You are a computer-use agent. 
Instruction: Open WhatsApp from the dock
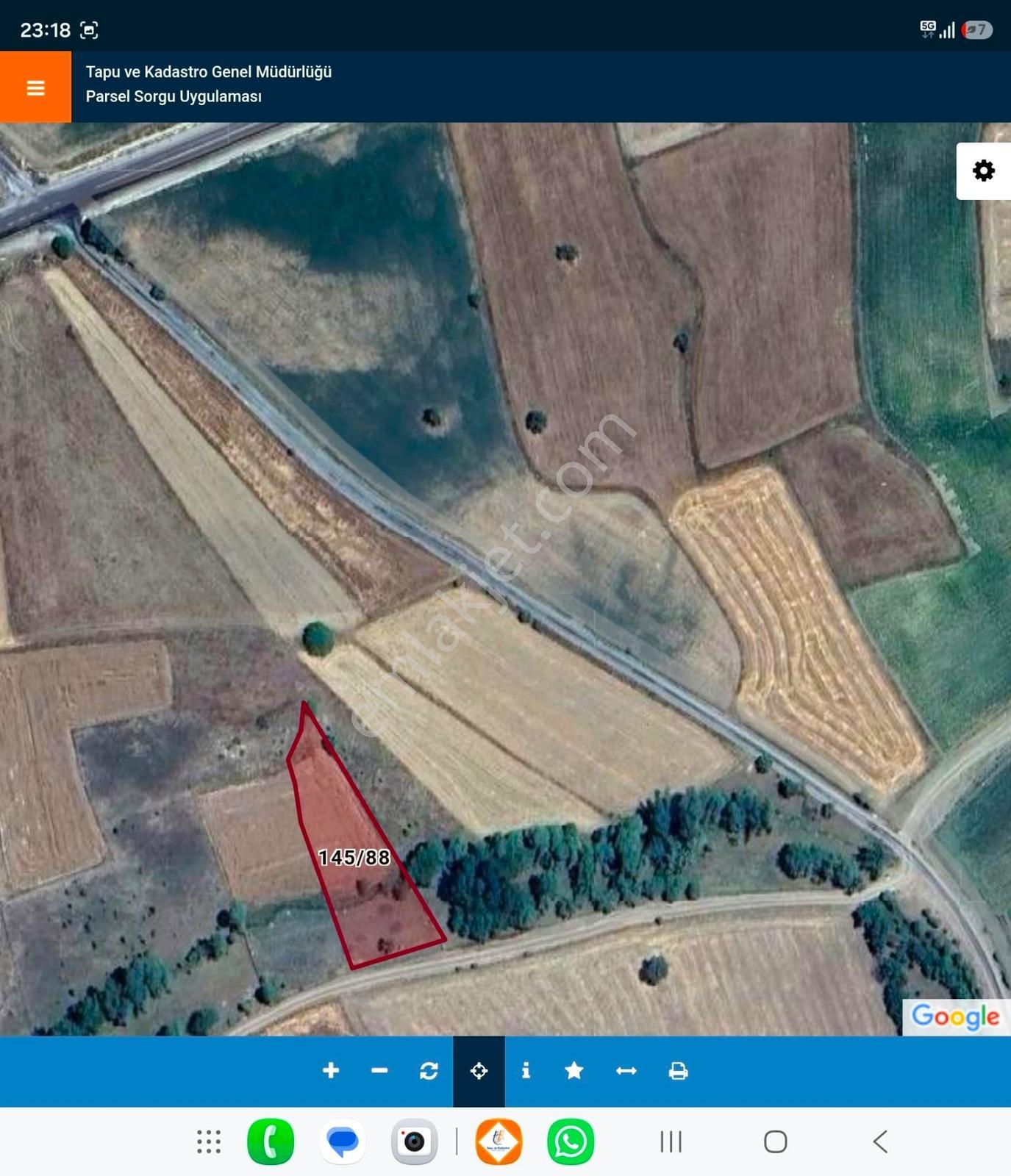coord(571,1141)
